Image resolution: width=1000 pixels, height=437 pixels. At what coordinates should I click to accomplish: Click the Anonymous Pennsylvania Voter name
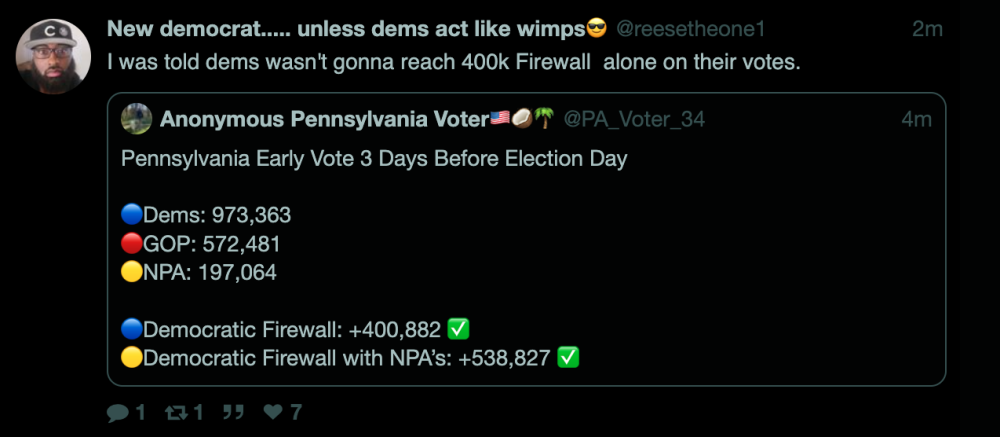(324, 119)
